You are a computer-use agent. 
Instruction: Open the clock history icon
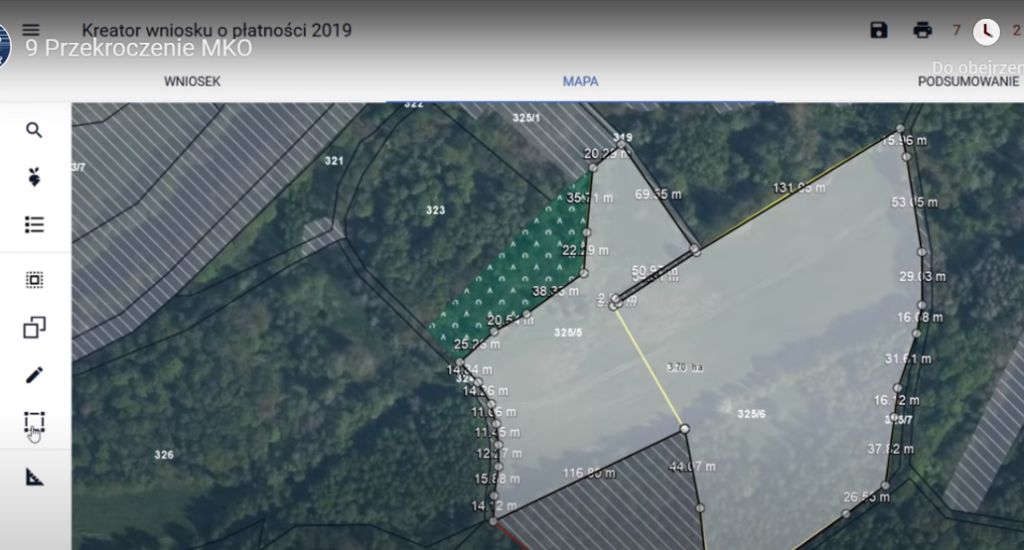(986, 31)
